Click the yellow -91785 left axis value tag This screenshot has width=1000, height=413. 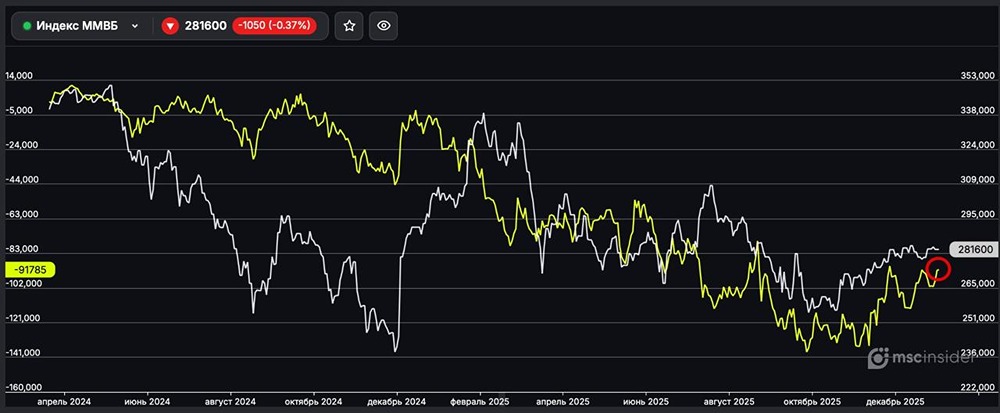click(x=30, y=270)
